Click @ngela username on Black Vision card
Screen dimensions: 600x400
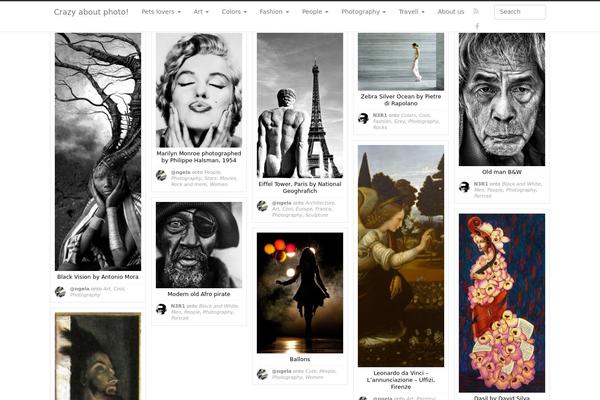point(80,289)
